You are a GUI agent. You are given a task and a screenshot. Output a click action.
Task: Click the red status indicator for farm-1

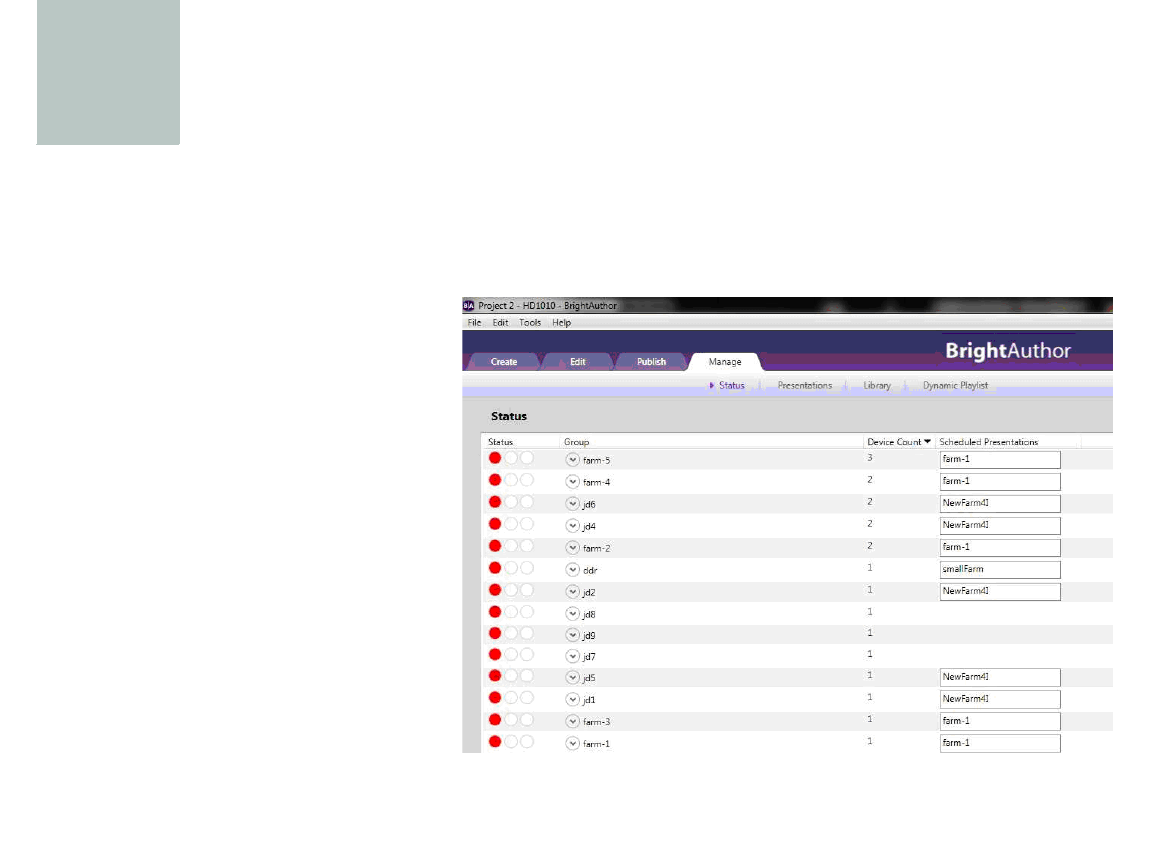point(495,741)
